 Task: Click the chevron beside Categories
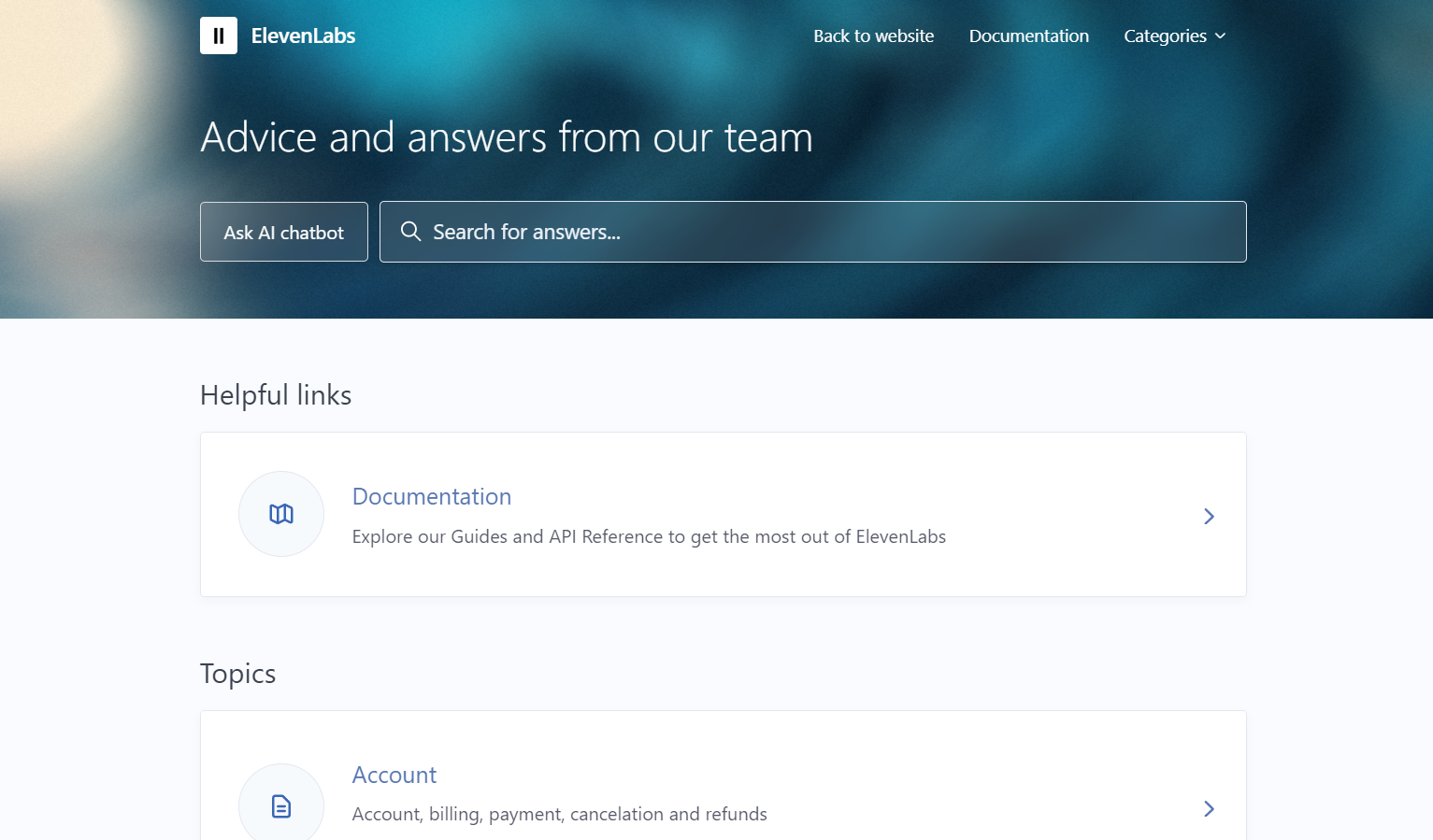(1220, 36)
